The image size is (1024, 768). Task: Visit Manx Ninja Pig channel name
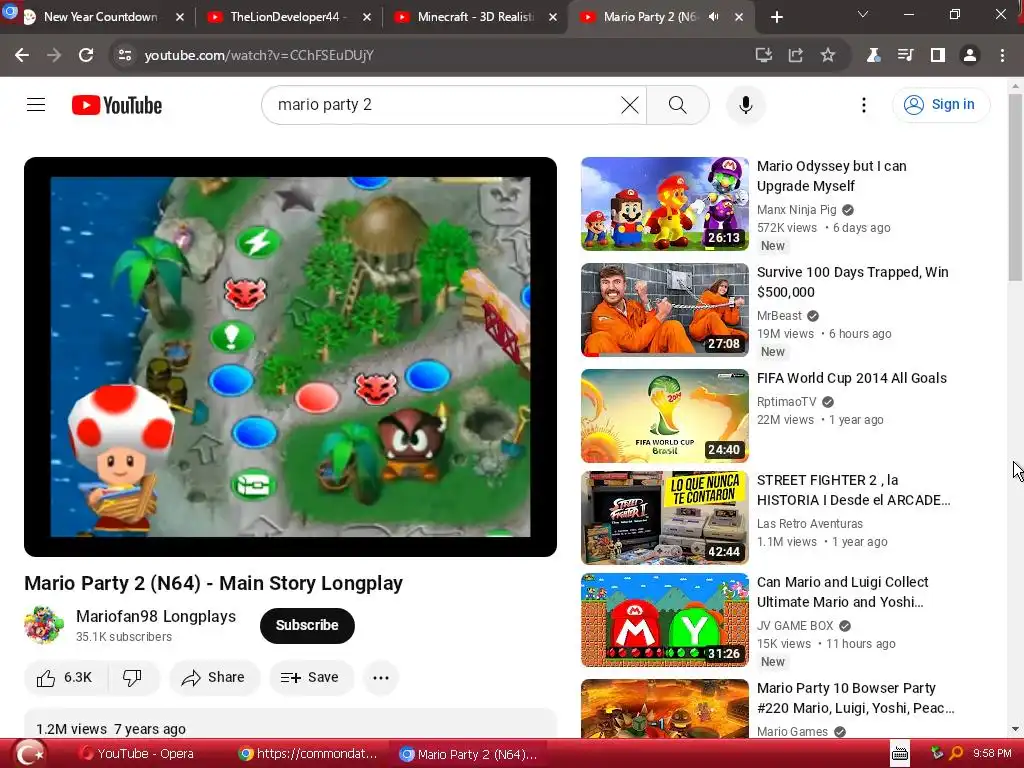(x=796, y=210)
